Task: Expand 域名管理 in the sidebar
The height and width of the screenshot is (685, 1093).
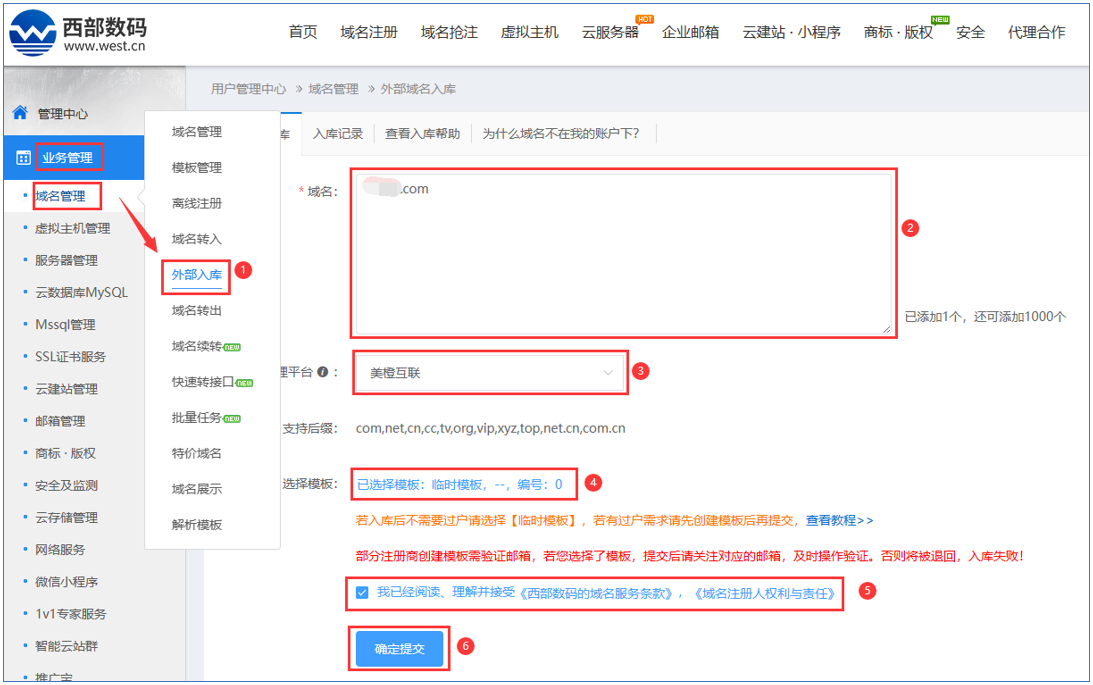Action: pos(60,196)
